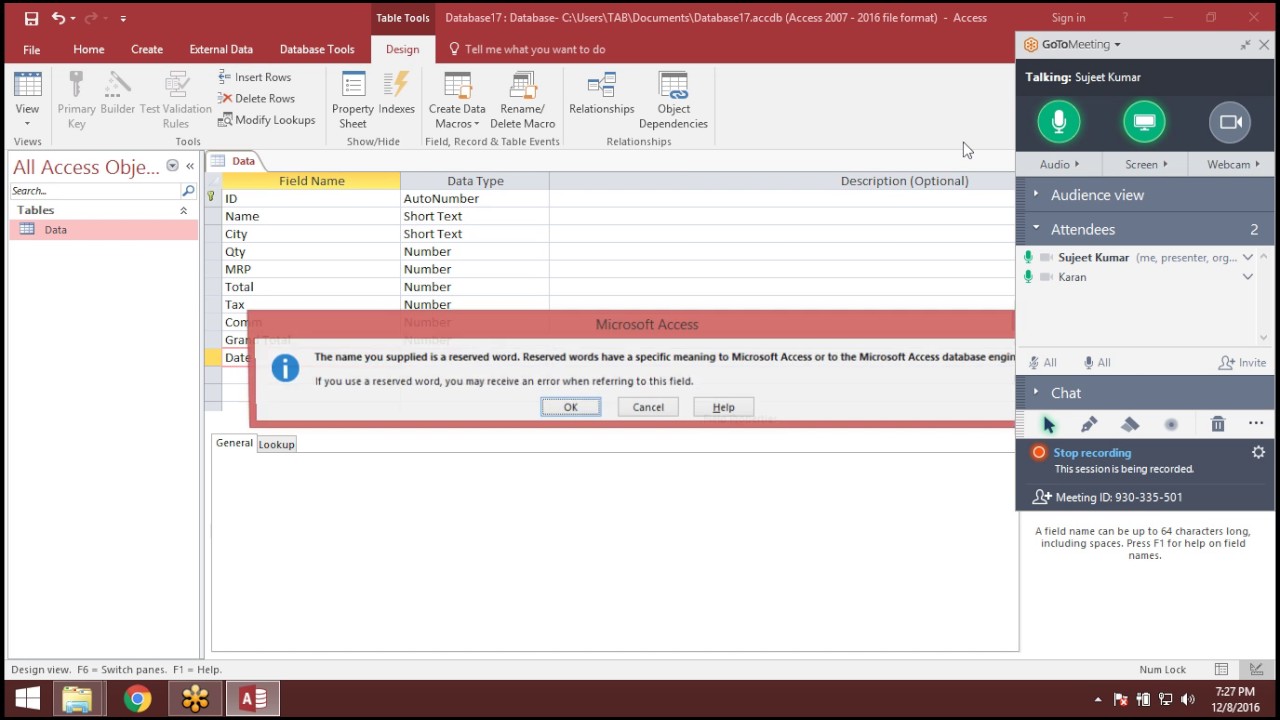
Task: Click Delete Rows in Tools group
Action: coord(256,98)
